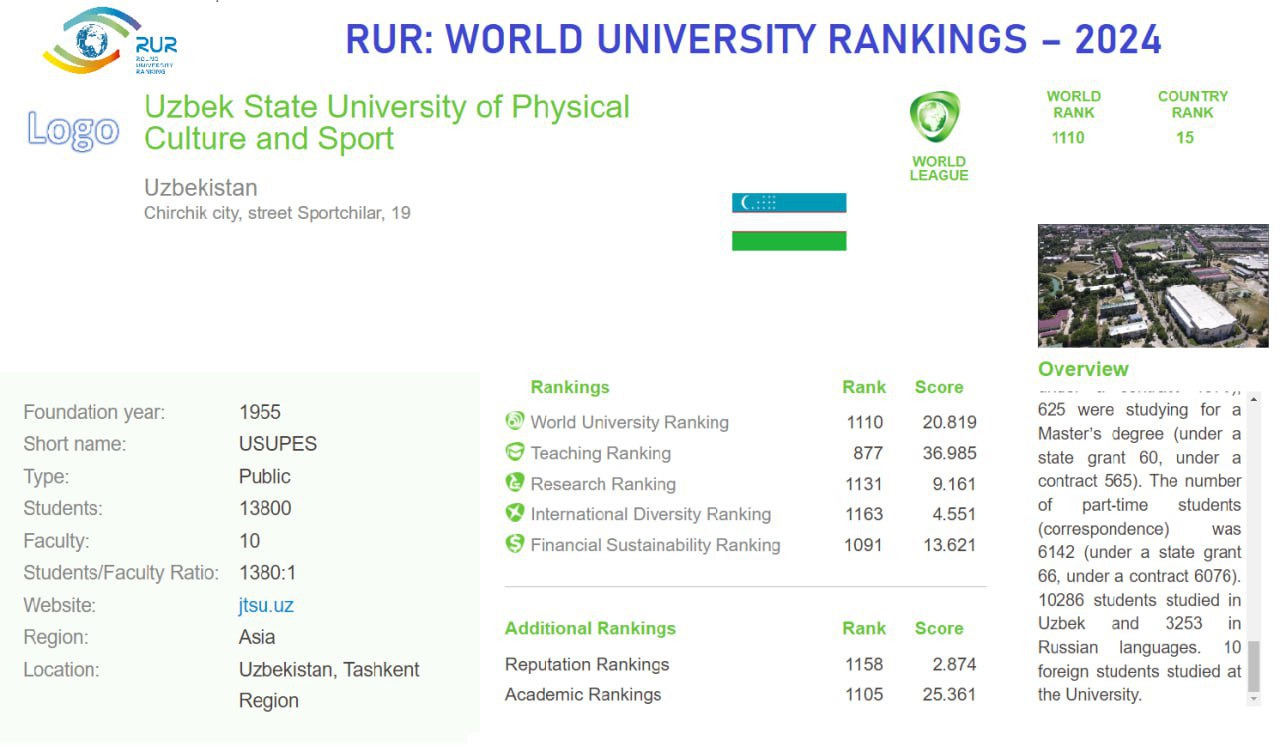Click the Overview scrollbar down arrow
Screen dimensions: 1280x746
point(1254,699)
